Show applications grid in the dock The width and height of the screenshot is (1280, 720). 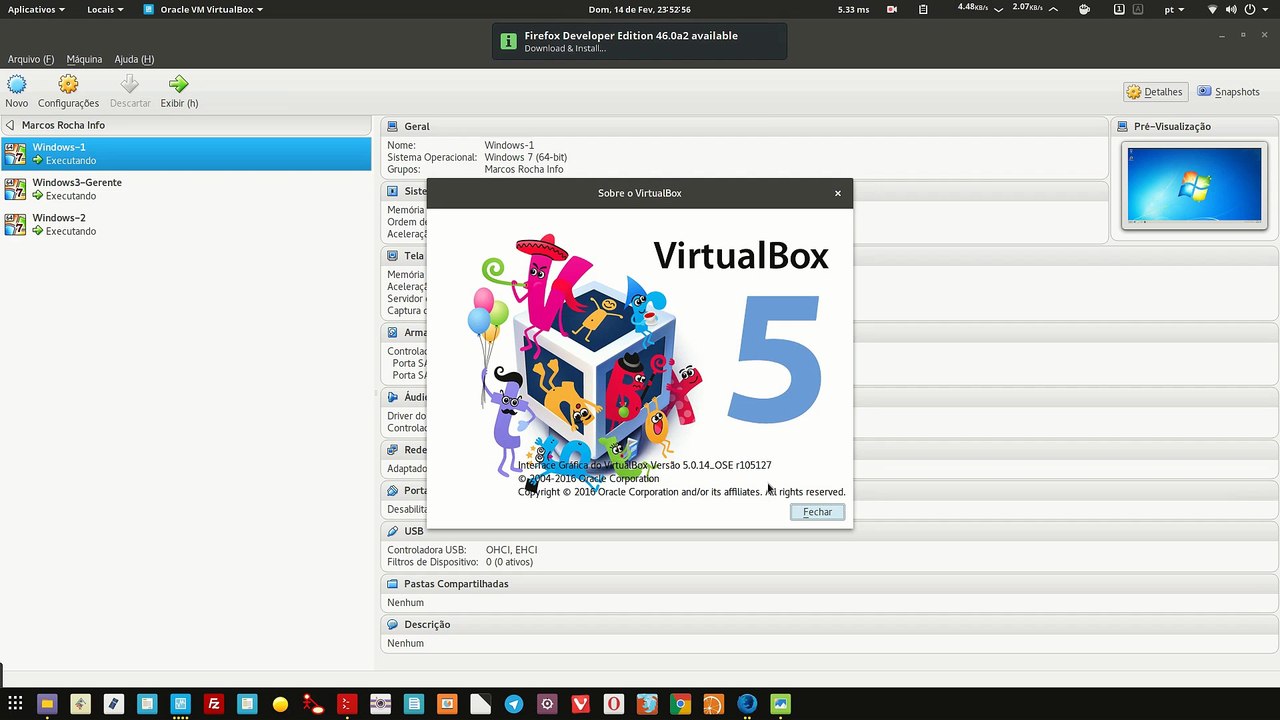pos(15,704)
